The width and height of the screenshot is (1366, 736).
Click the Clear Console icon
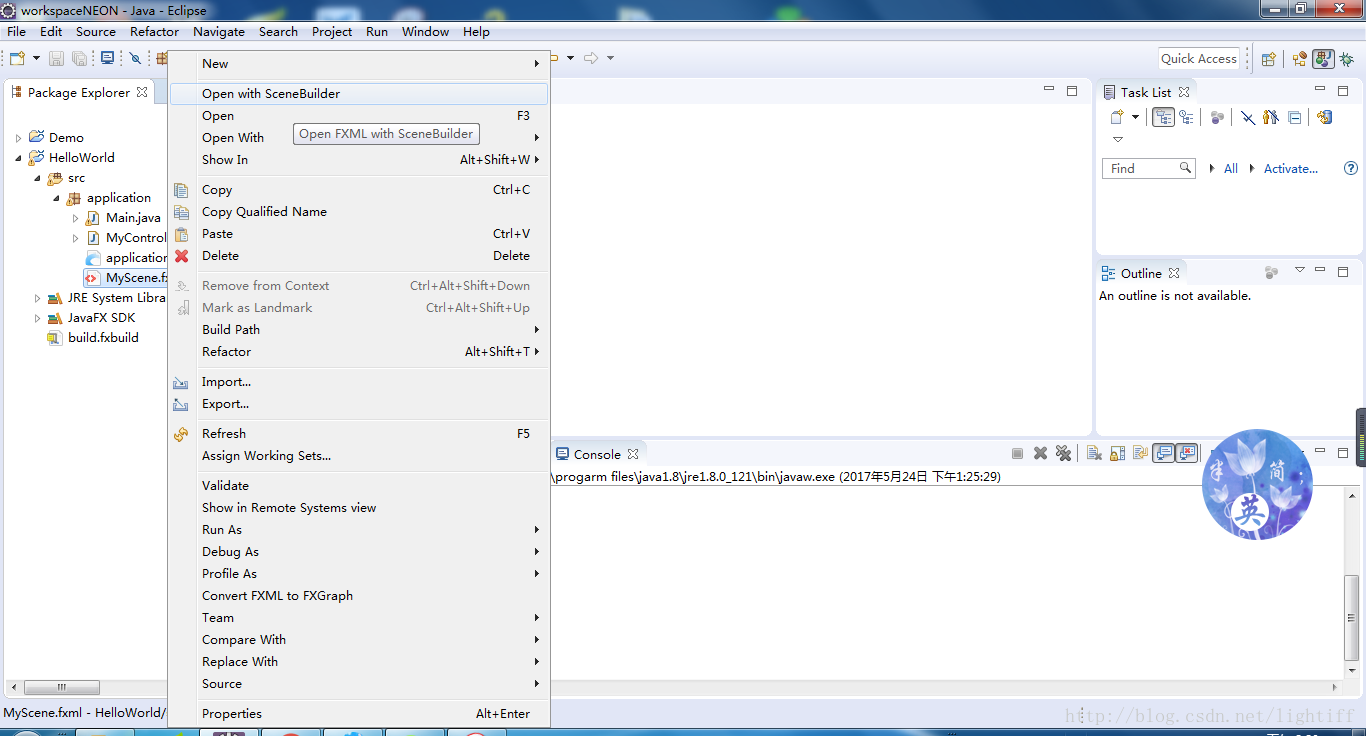click(x=1094, y=453)
